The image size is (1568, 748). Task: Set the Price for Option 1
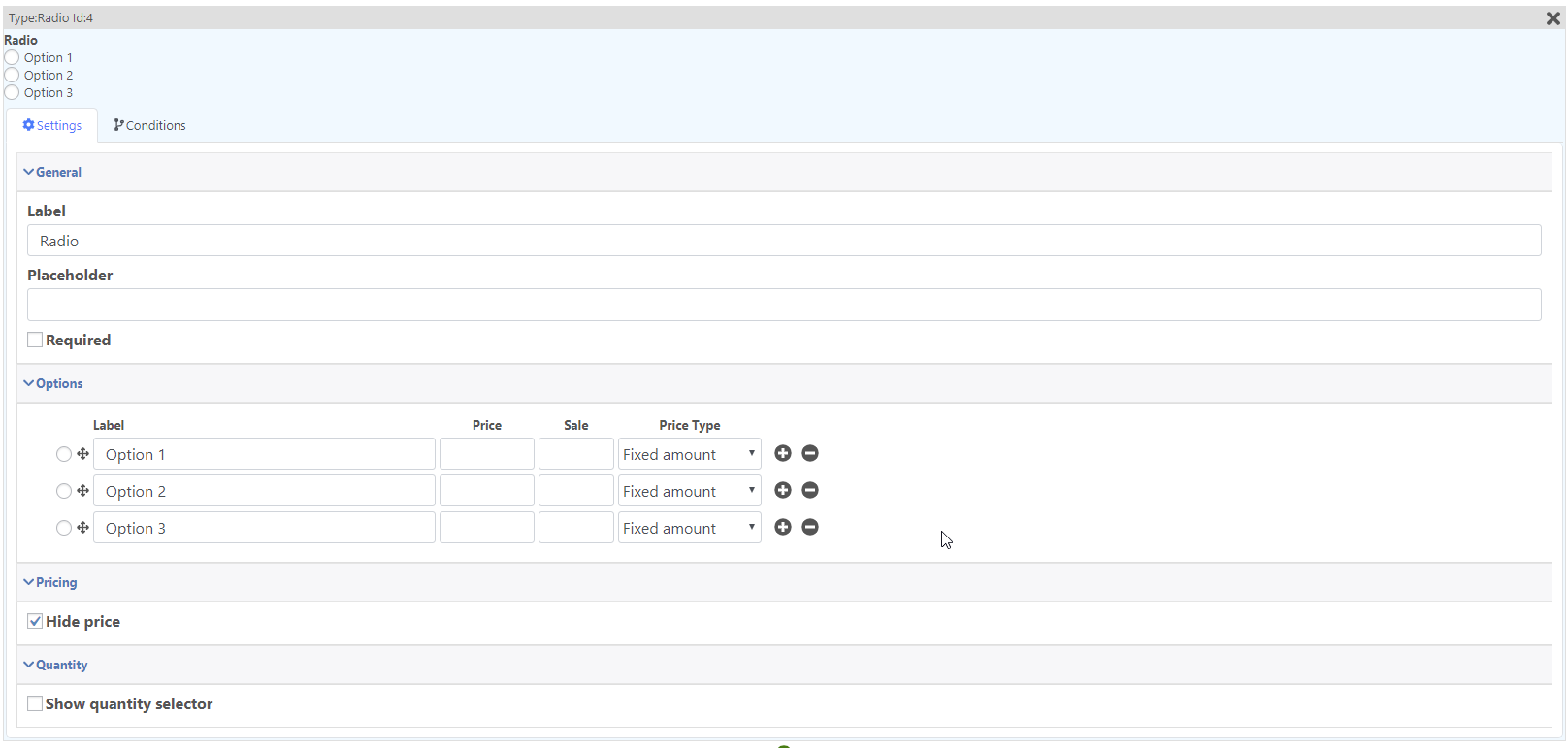tap(487, 454)
